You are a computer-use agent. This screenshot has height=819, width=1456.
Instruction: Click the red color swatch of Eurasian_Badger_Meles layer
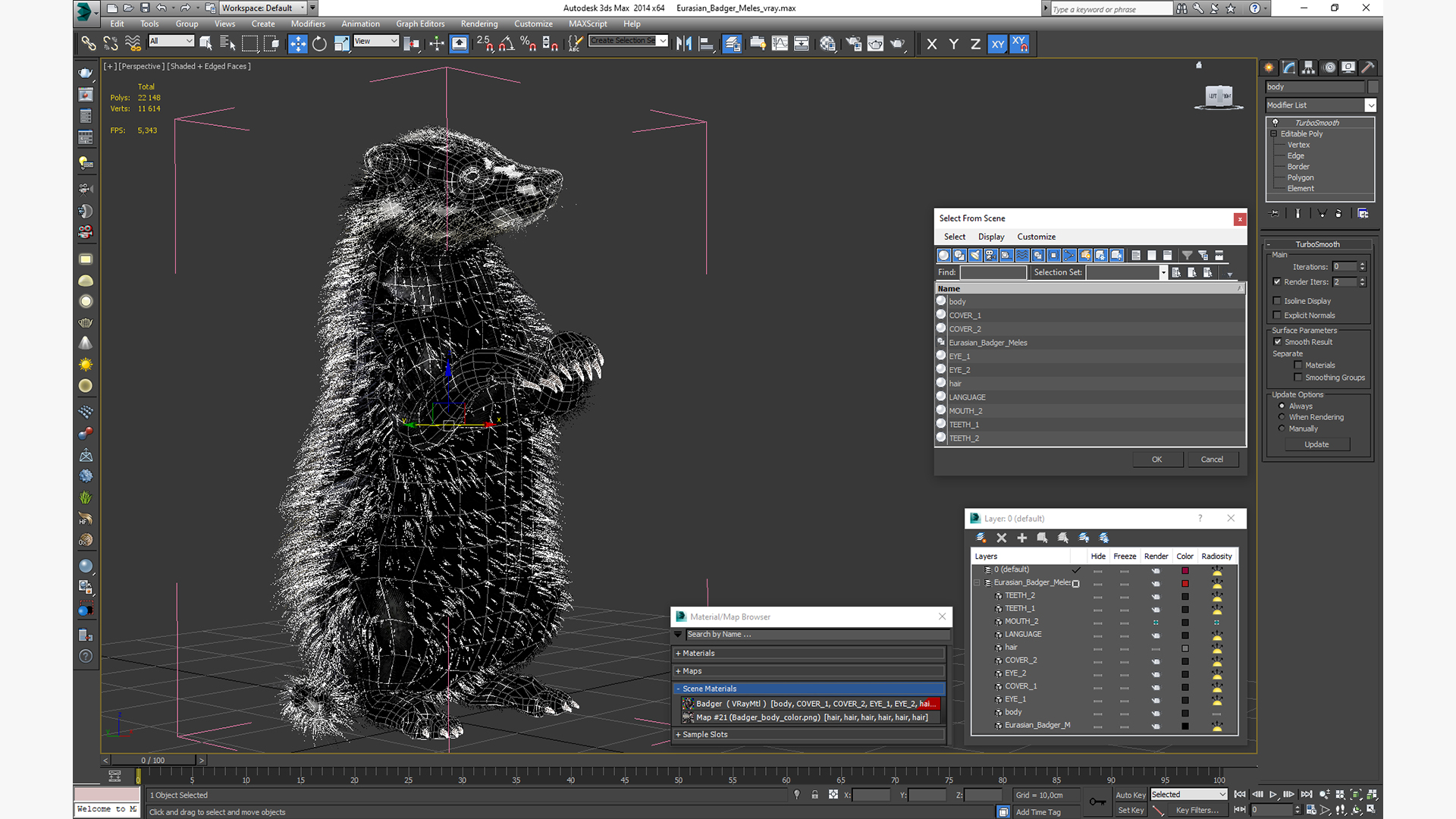1185,583
